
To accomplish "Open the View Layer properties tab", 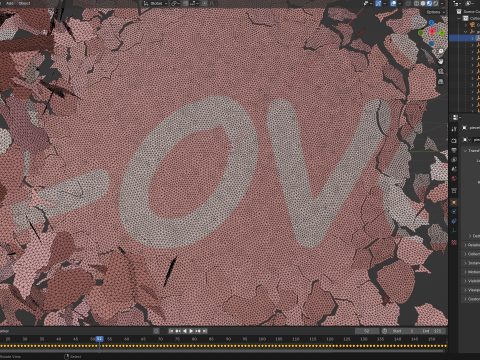I will tap(454, 160).
